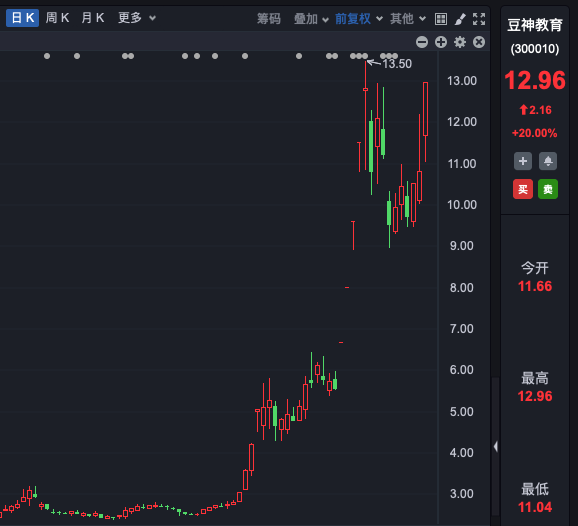
Task: Open chart settings gear icon
Action: pos(460,42)
